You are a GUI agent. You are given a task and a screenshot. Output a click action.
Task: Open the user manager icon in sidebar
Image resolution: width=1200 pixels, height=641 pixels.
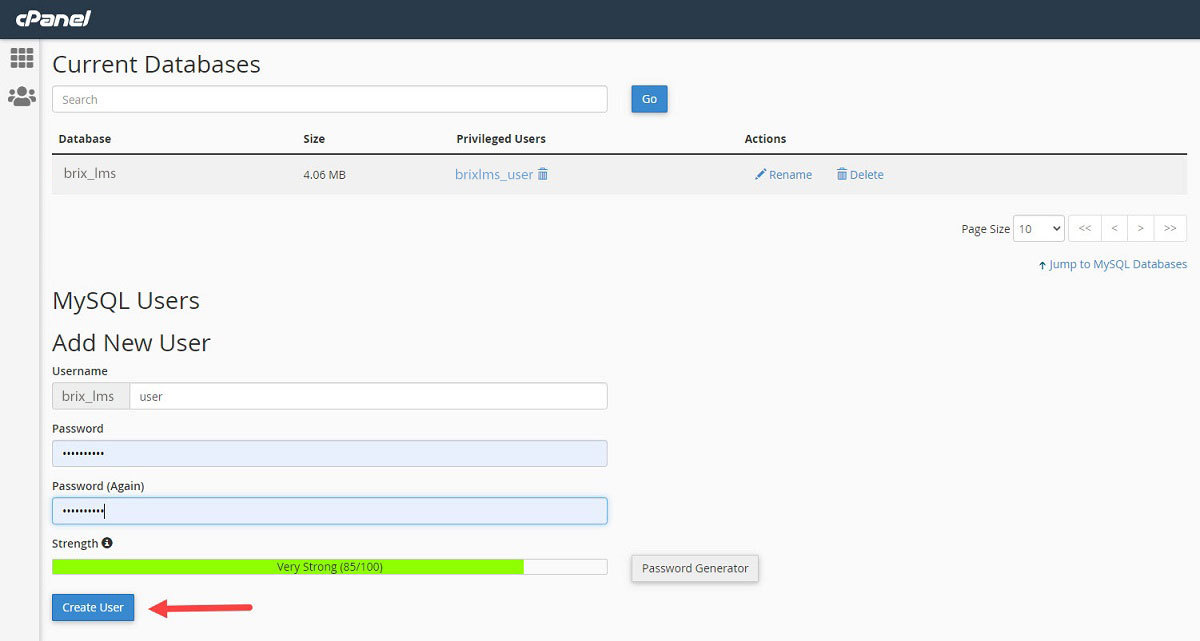click(x=21, y=97)
